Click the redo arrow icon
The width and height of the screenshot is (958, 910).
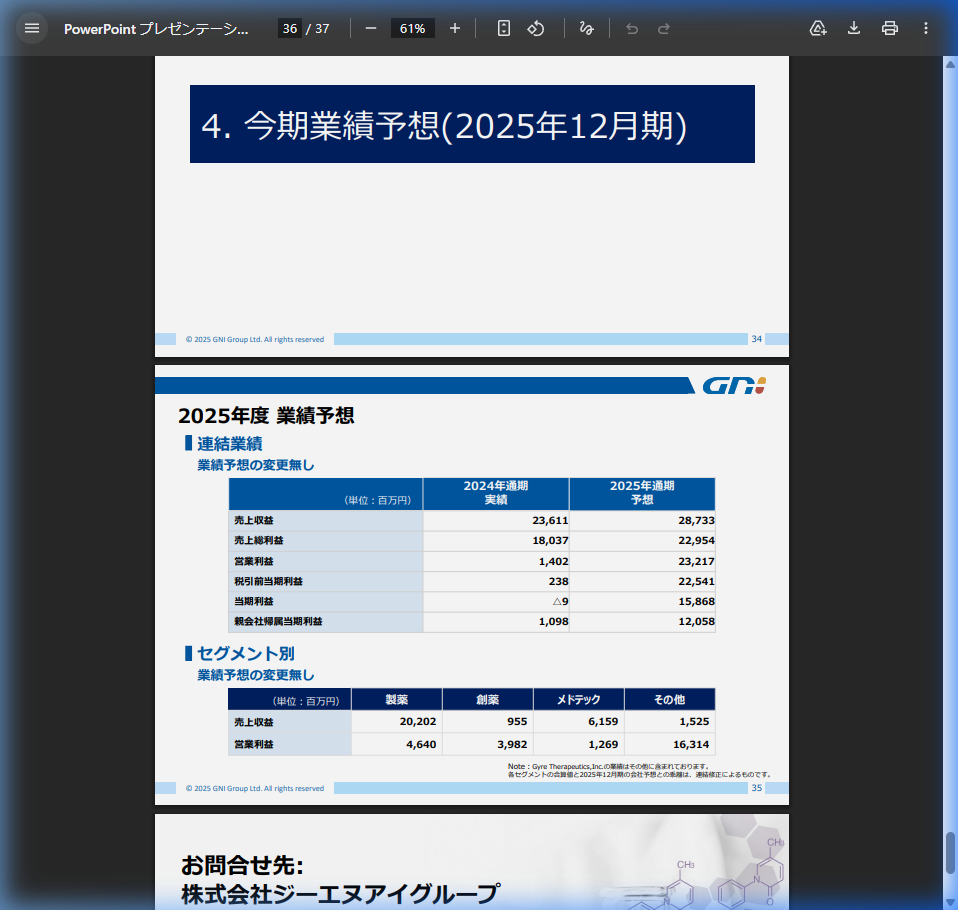pyautogui.click(x=663, y=28)
